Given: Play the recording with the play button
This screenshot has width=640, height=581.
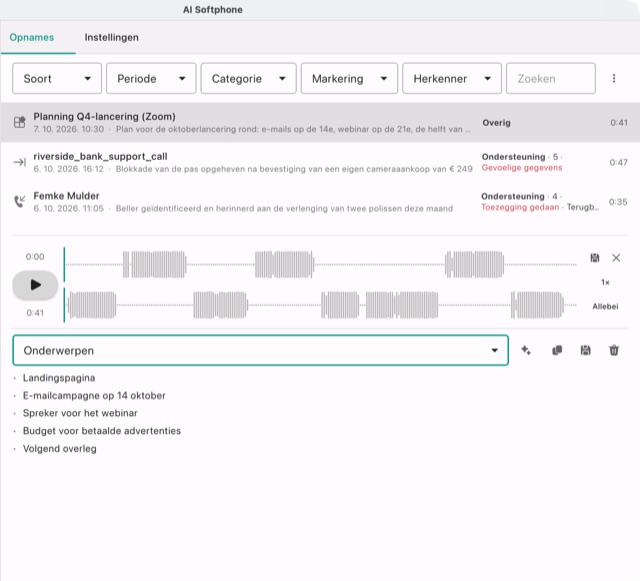Looking at the screenshot, I should 35,285.
